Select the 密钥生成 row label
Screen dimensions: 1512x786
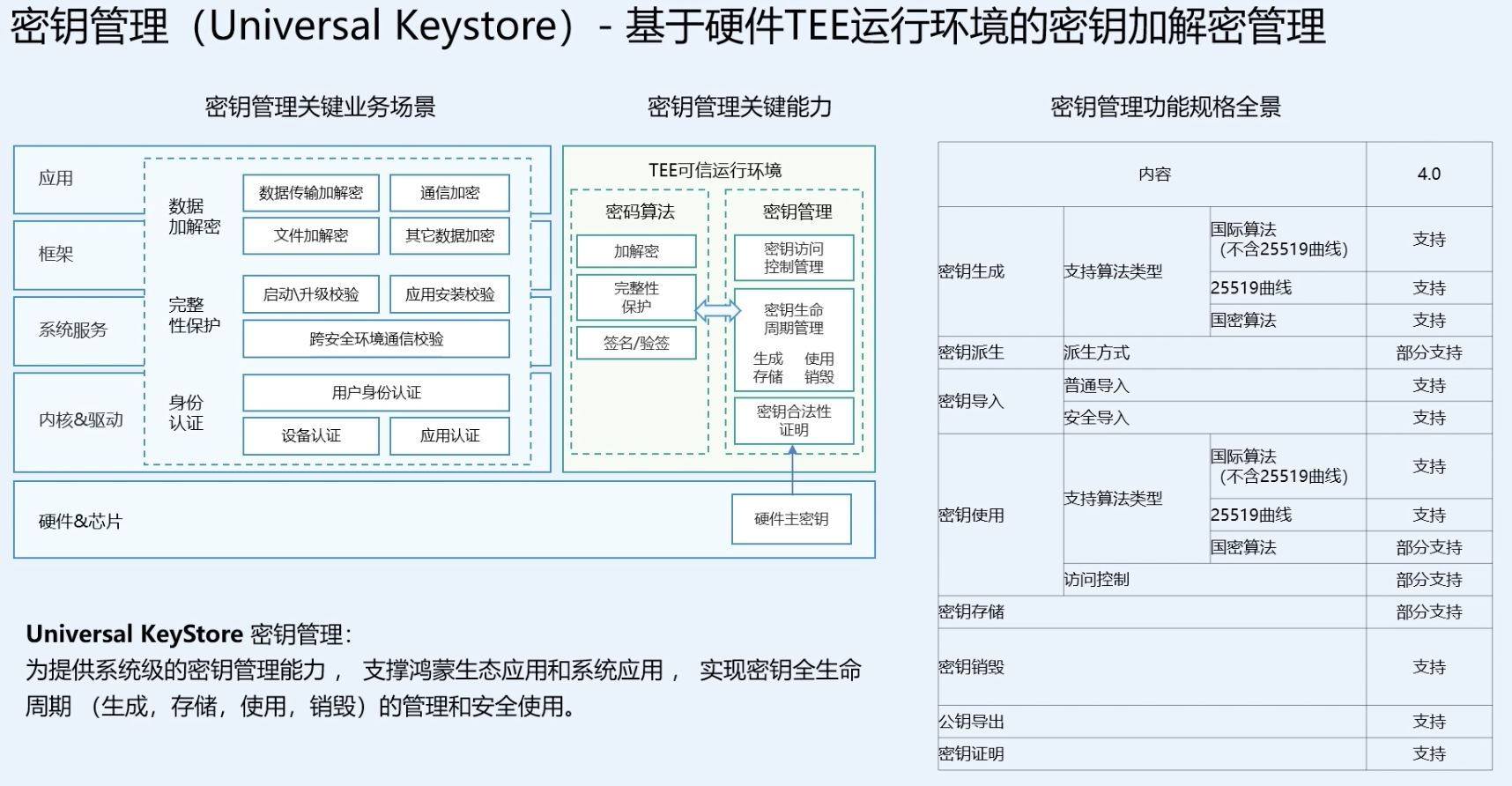pyautogui.click(x=971, y=271)
